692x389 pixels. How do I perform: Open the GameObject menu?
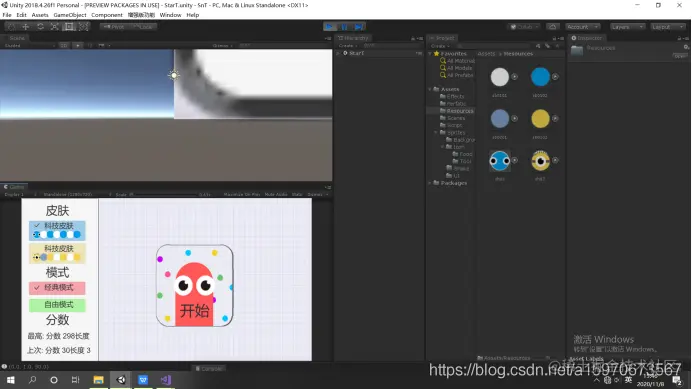[70, 15]
